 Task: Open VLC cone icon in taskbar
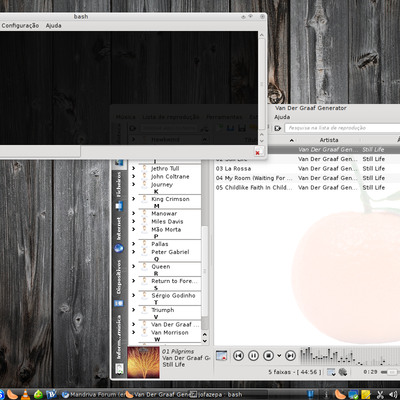pyautogui.click(x=25, y=394)
